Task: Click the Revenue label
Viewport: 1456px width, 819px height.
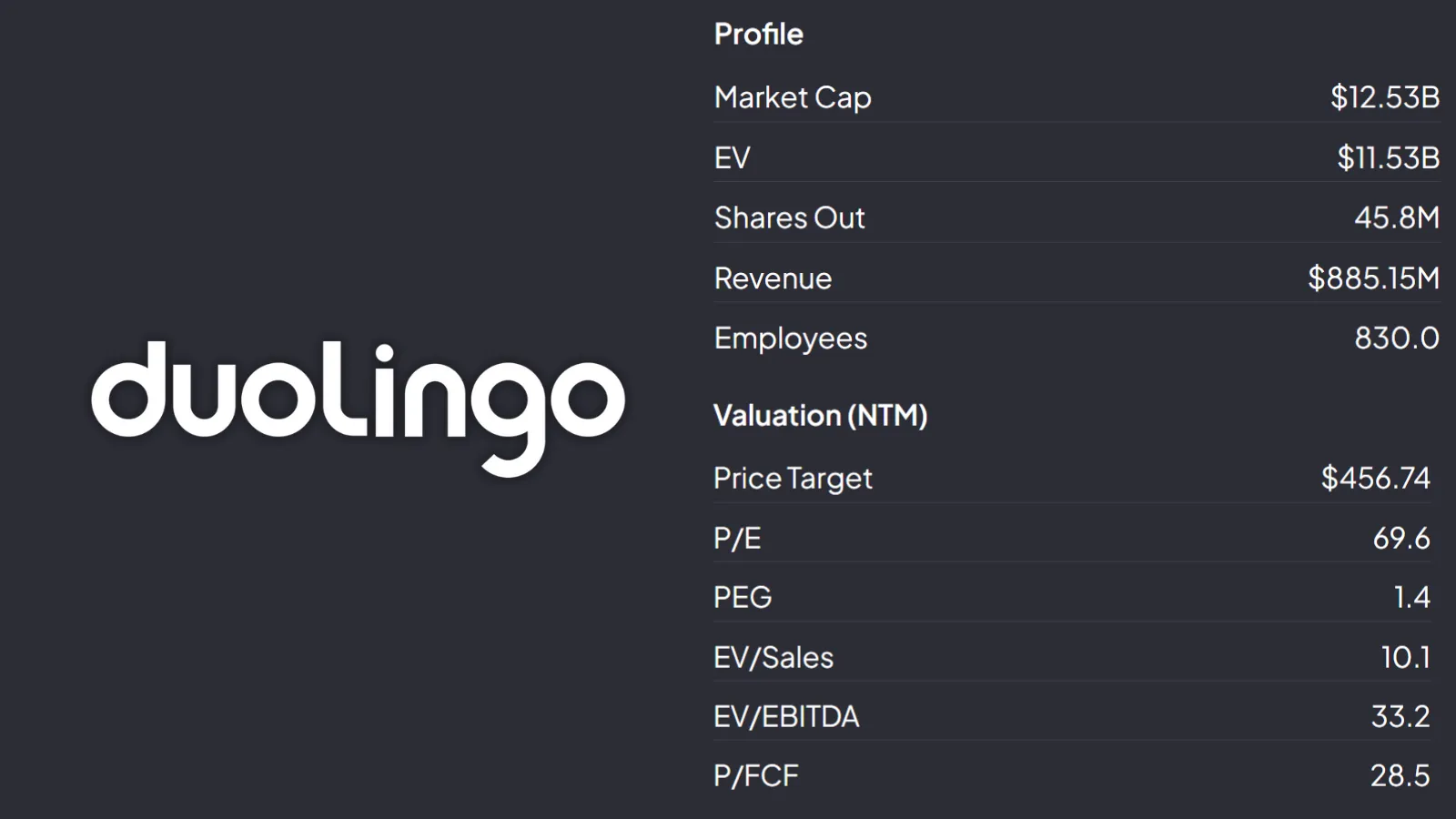Action: 773,278
